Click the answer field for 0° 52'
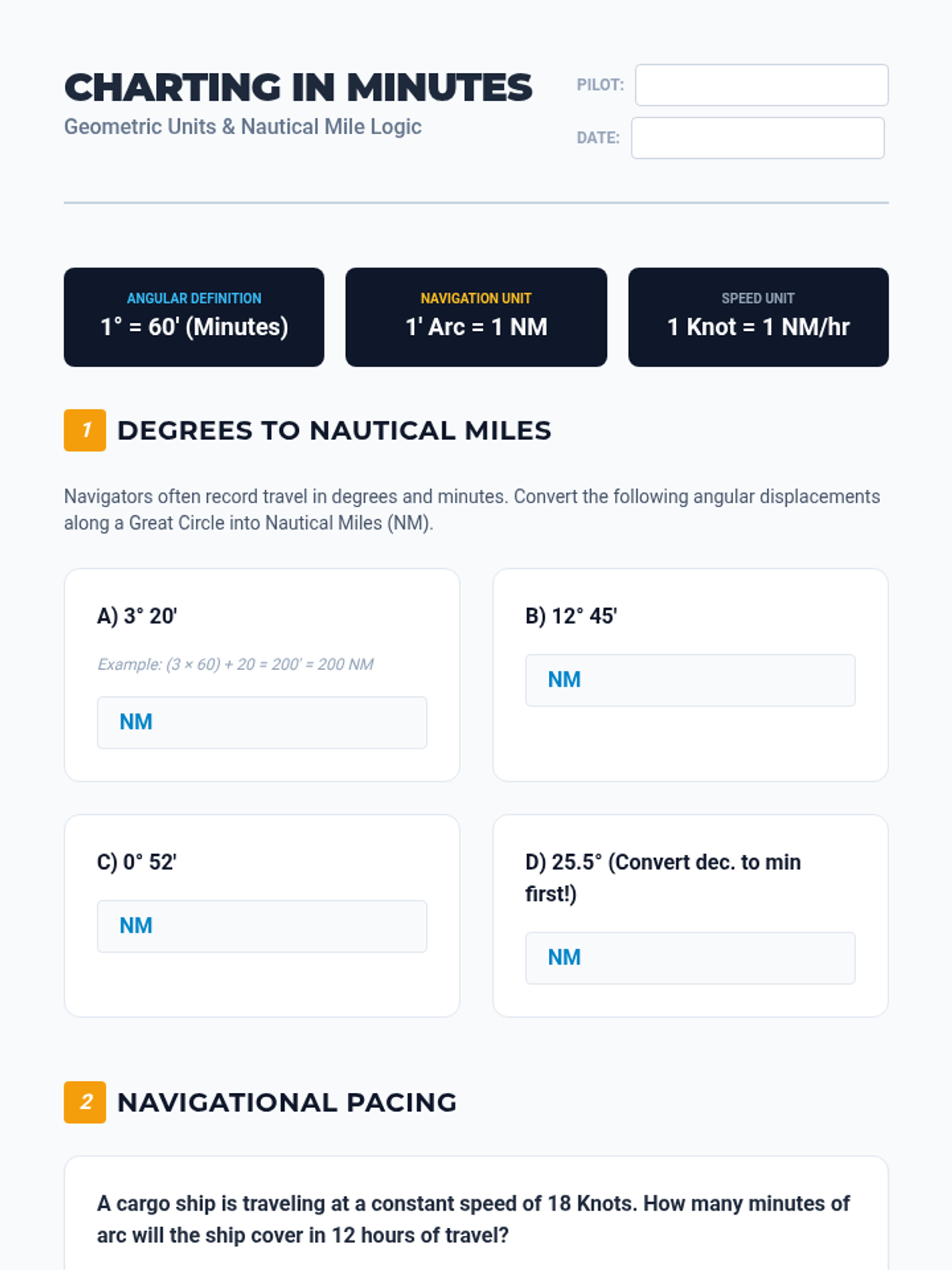 coord(262,926)
